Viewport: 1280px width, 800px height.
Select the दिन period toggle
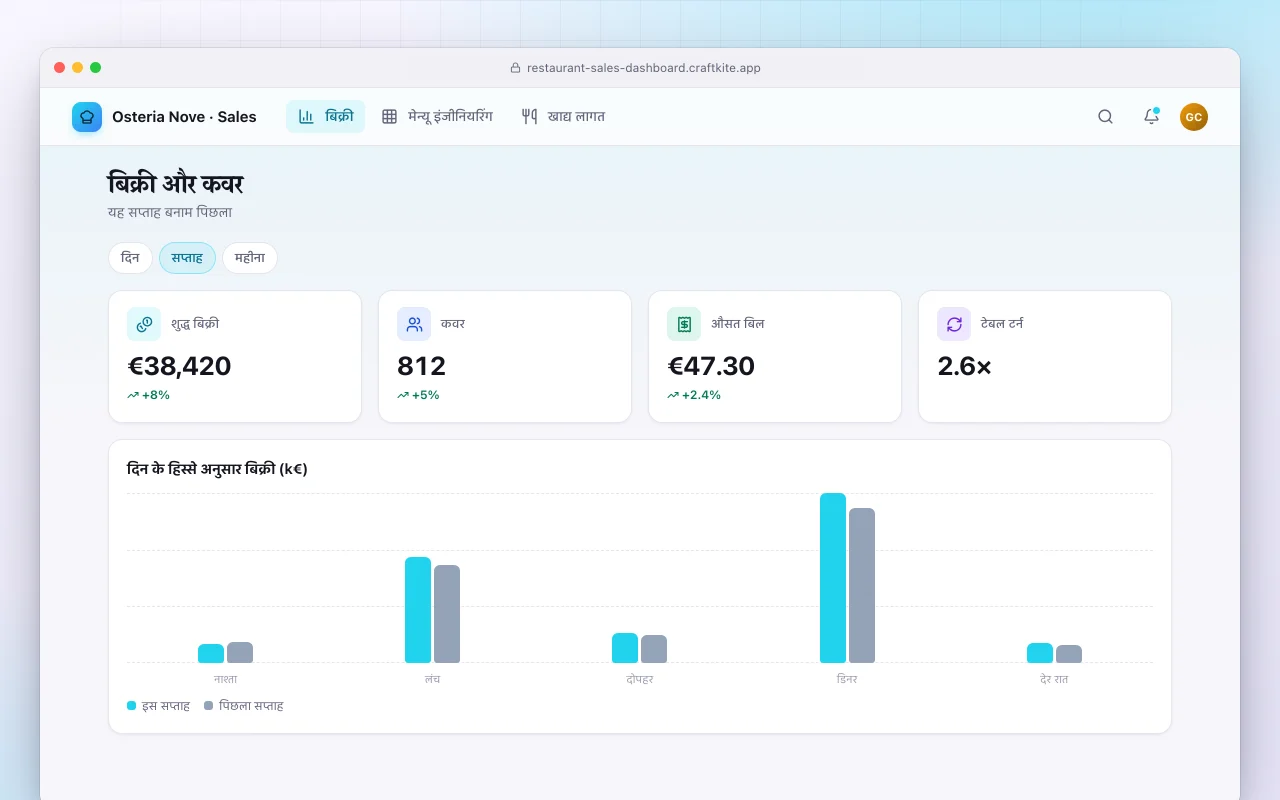tap(130, 258)
